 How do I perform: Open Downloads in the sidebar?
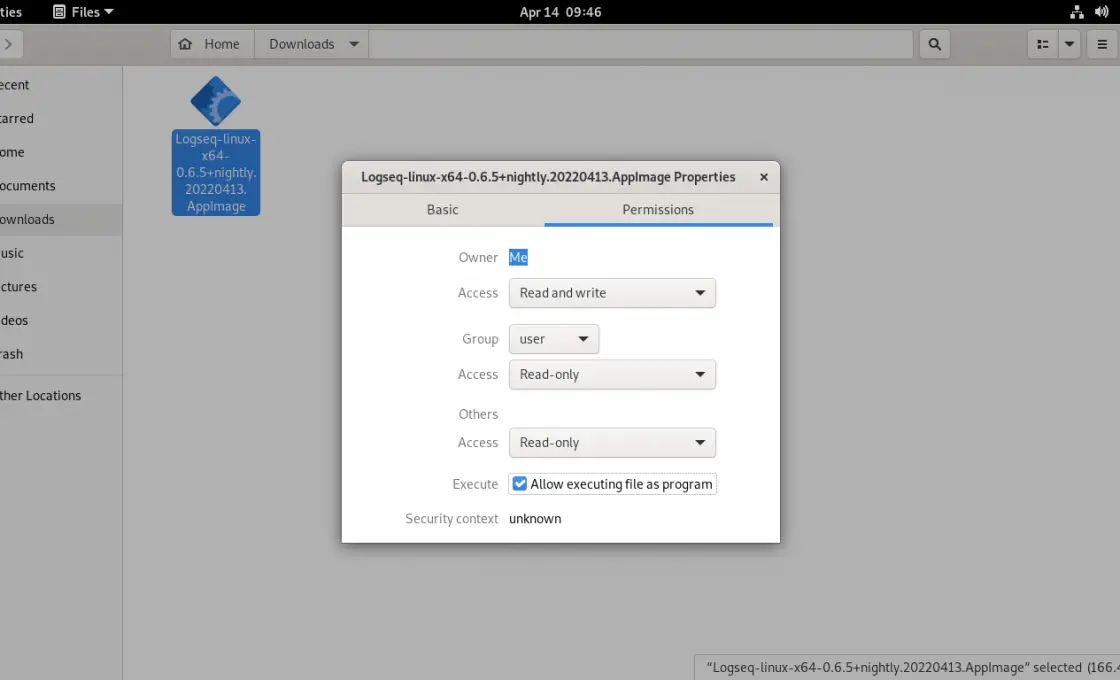click(61, 219)
